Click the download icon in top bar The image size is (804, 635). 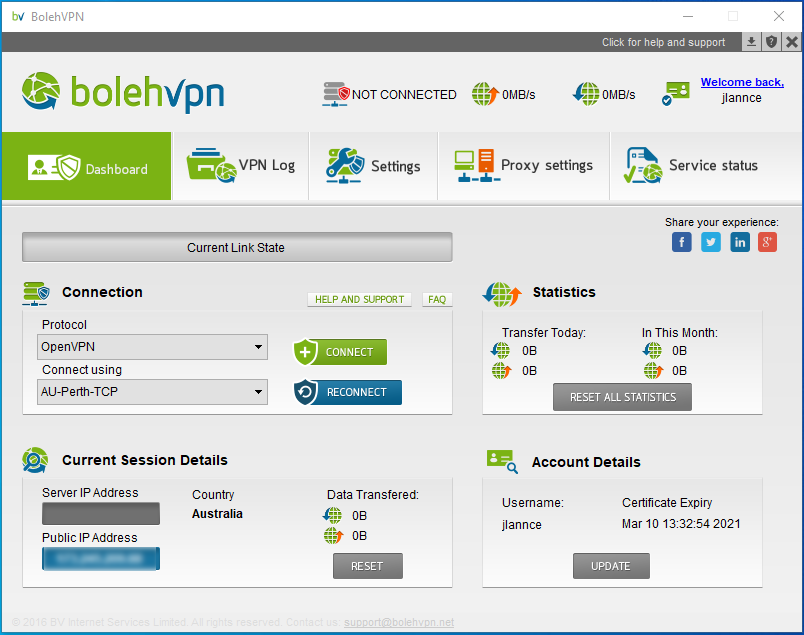pyautogui.click(x=751, y=42)
